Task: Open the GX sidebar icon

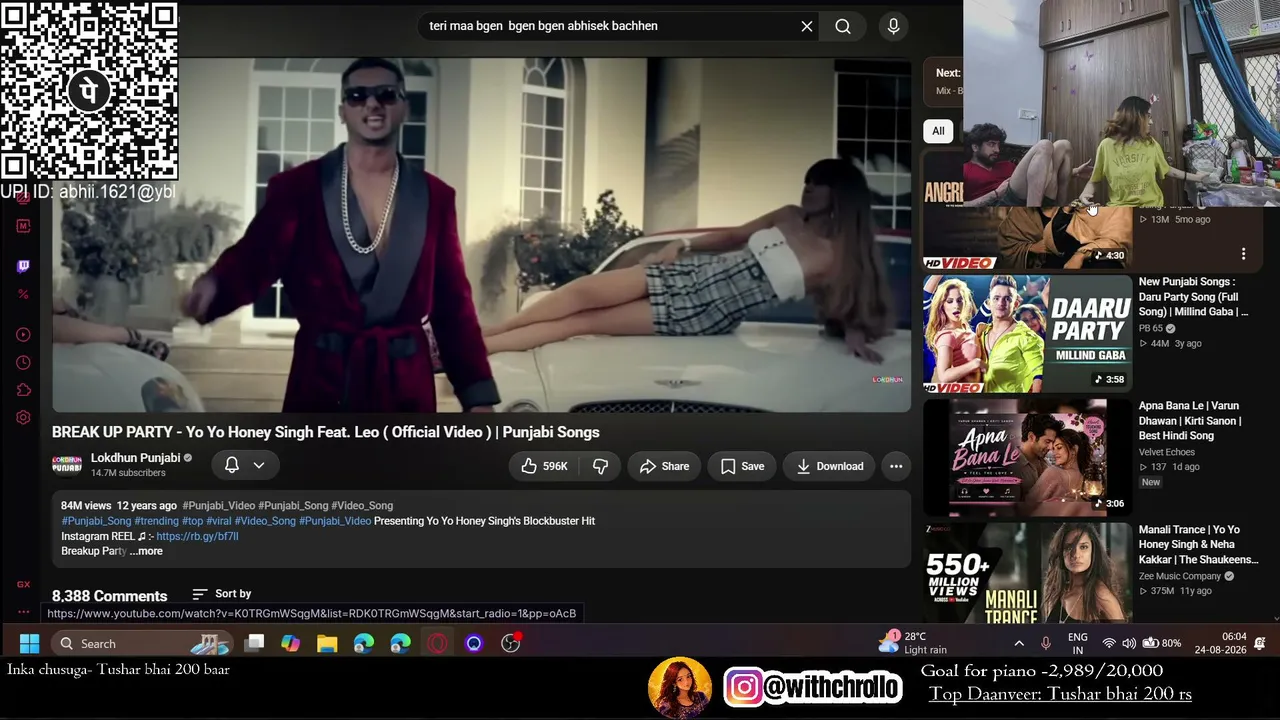Action: pyautogui.click(x=23, y=585)
